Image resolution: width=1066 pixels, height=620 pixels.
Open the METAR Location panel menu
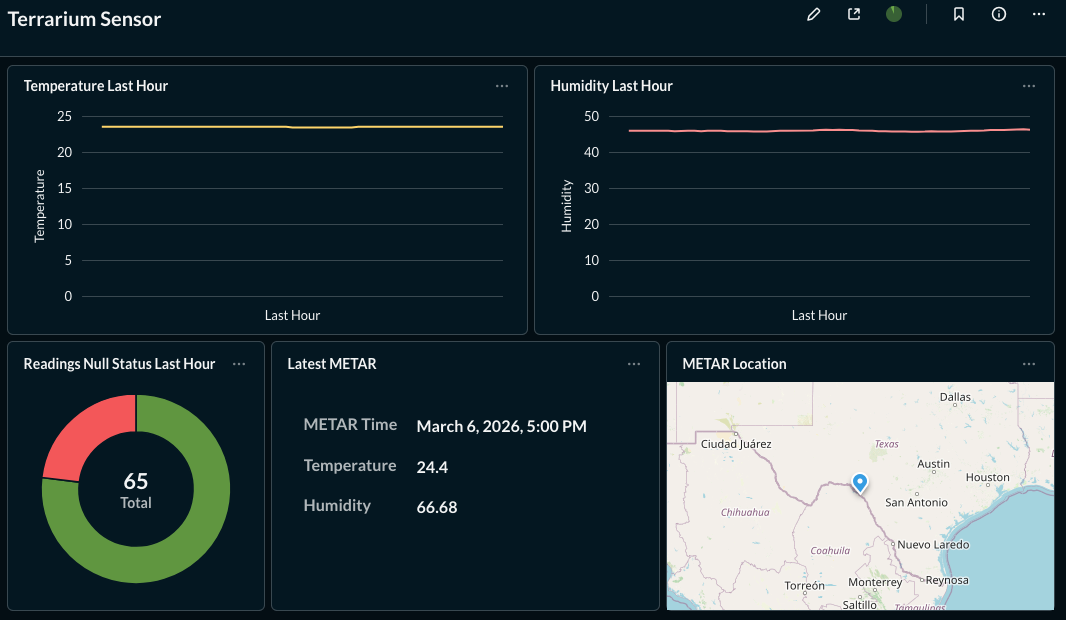pos(1028,364)
